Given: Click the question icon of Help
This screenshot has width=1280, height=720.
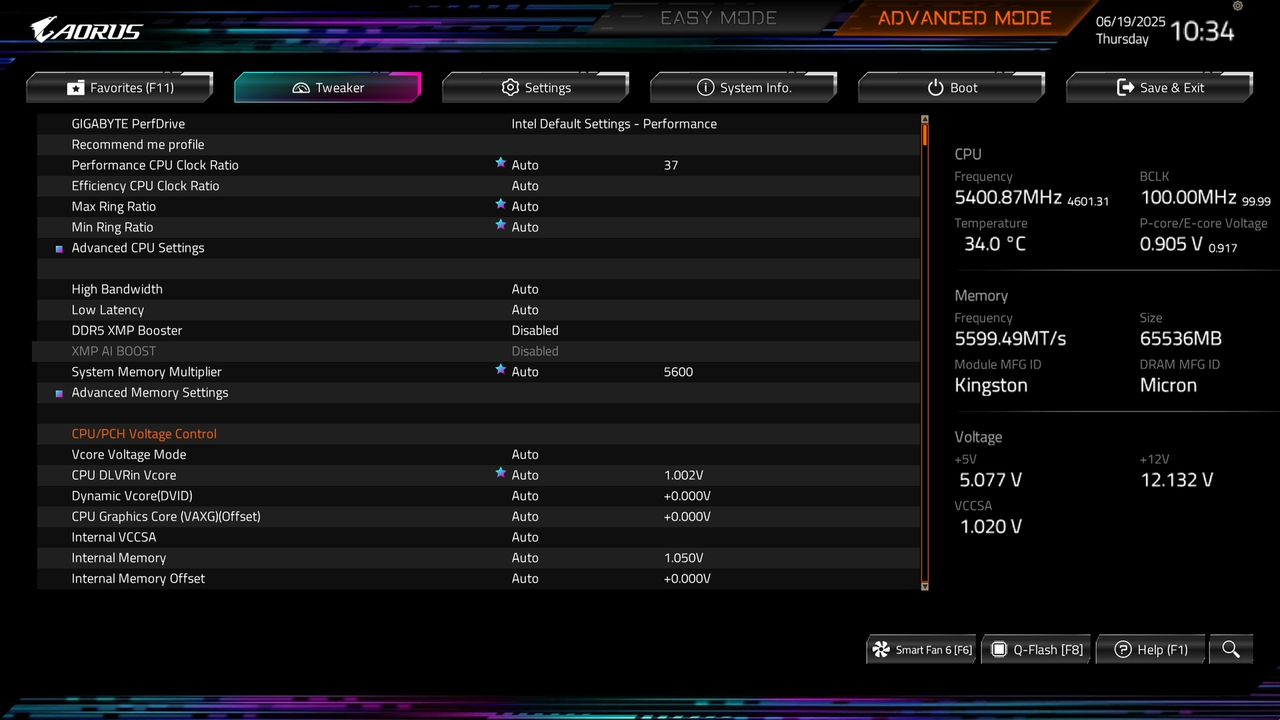Looking at the screenshot, I should click(1123, 649).
